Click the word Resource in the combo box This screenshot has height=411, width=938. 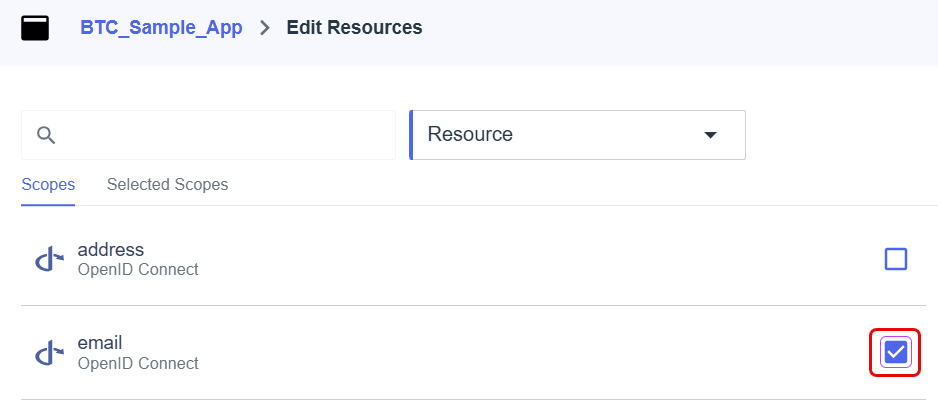pyautogui.click(x=470, y=134)
